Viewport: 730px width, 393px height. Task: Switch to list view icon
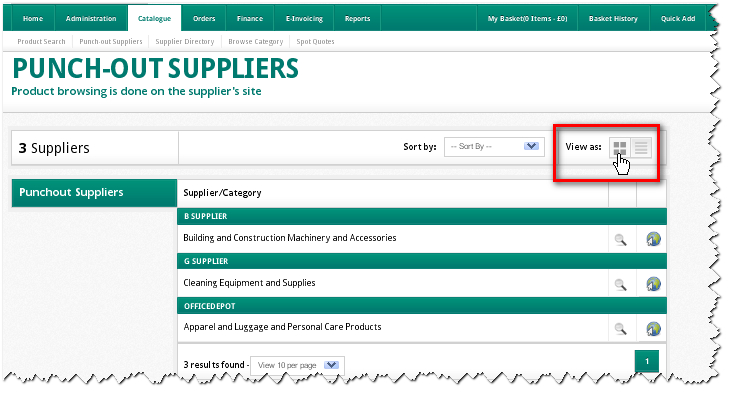point(641,148)
